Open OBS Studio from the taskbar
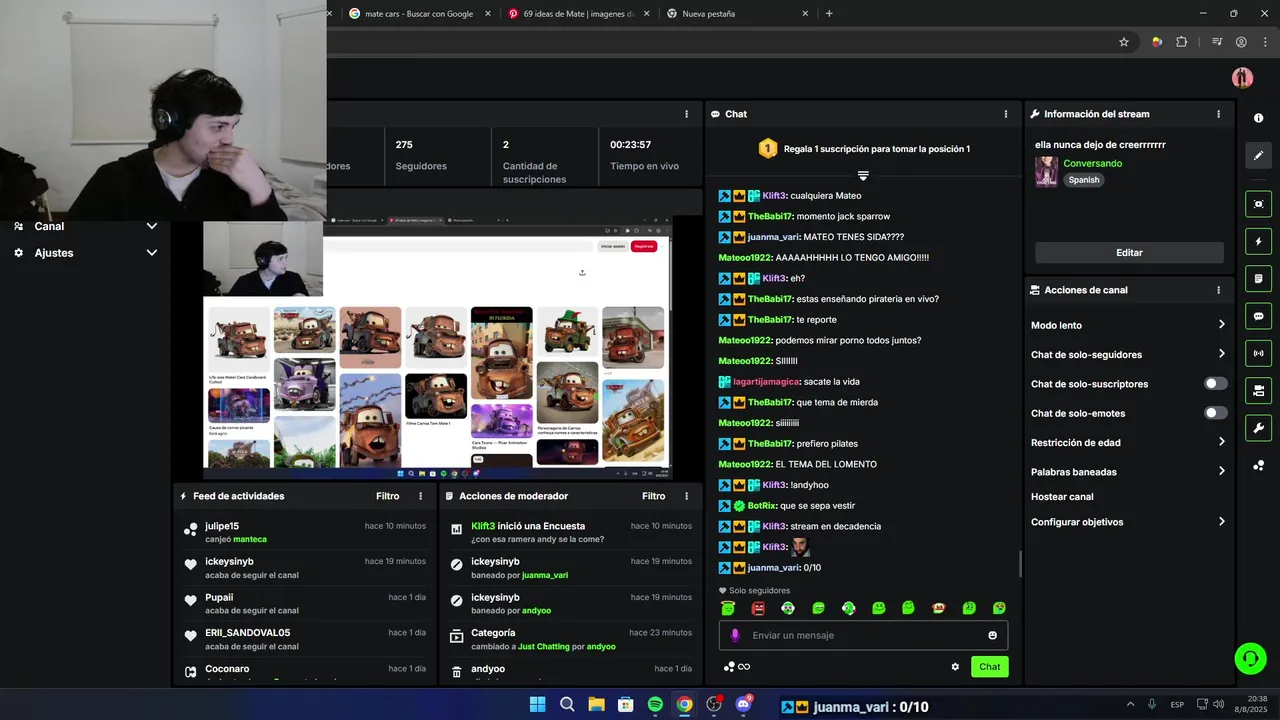Image resolution: width=1280 pixels, height=720 pixels. (x=714, y=704)
